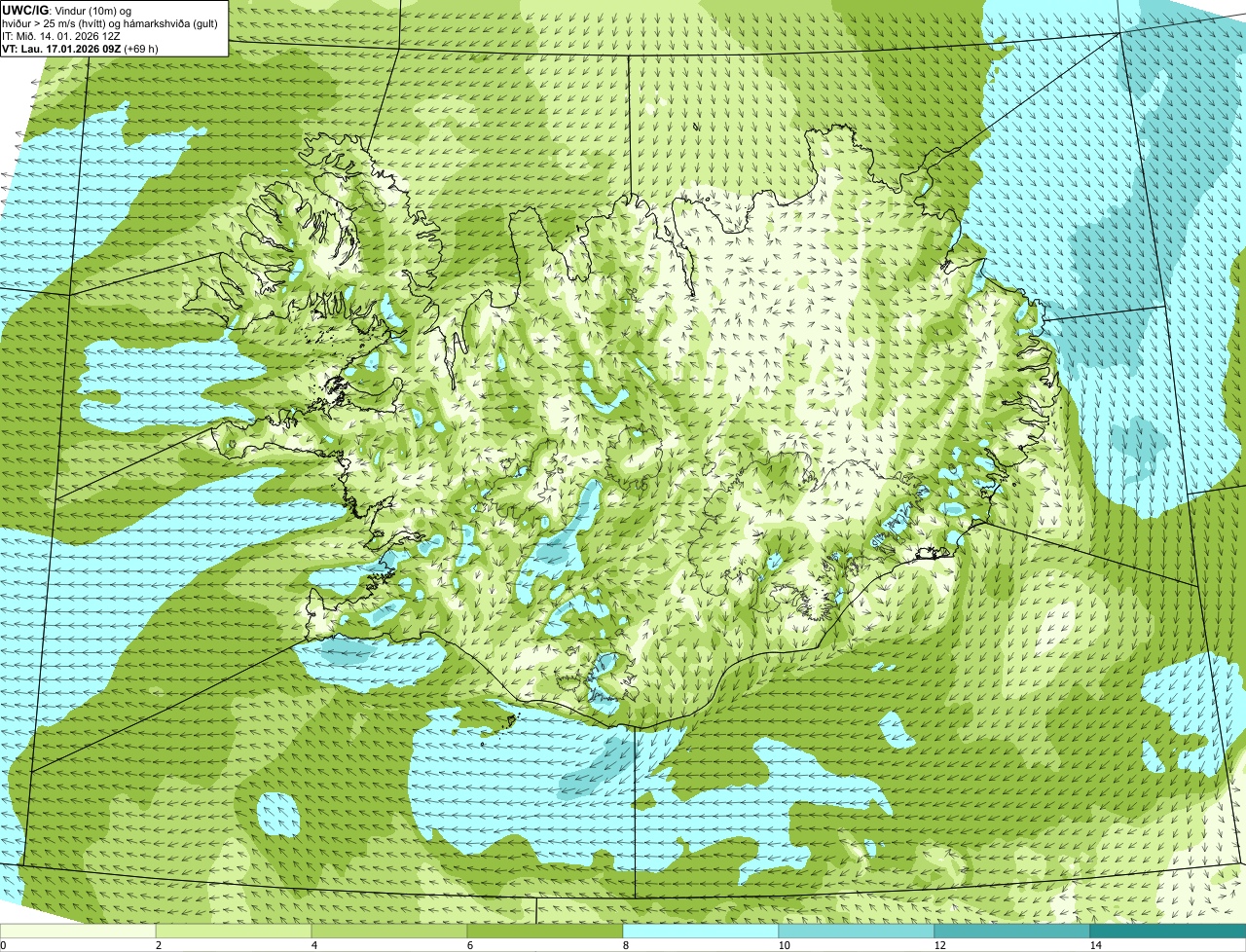Click the scale label '6'

[469, 945]
